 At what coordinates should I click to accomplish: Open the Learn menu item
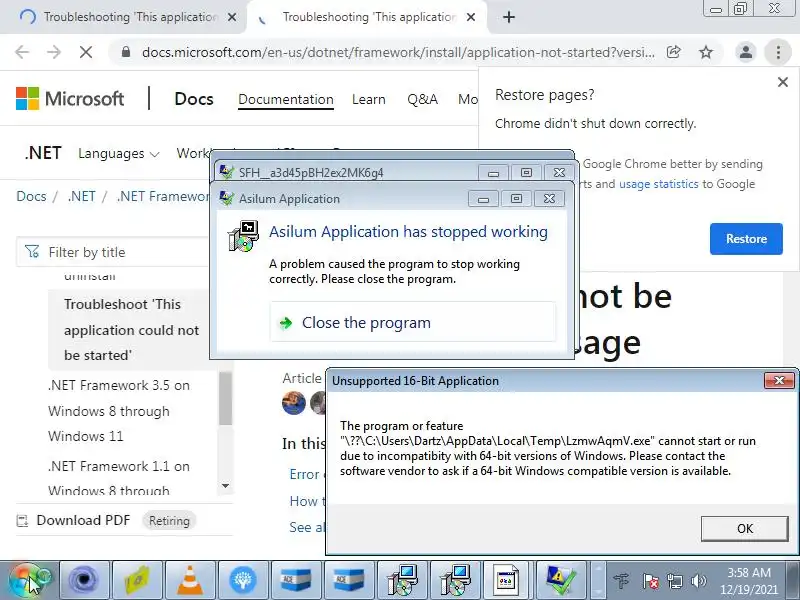point(368,99)
